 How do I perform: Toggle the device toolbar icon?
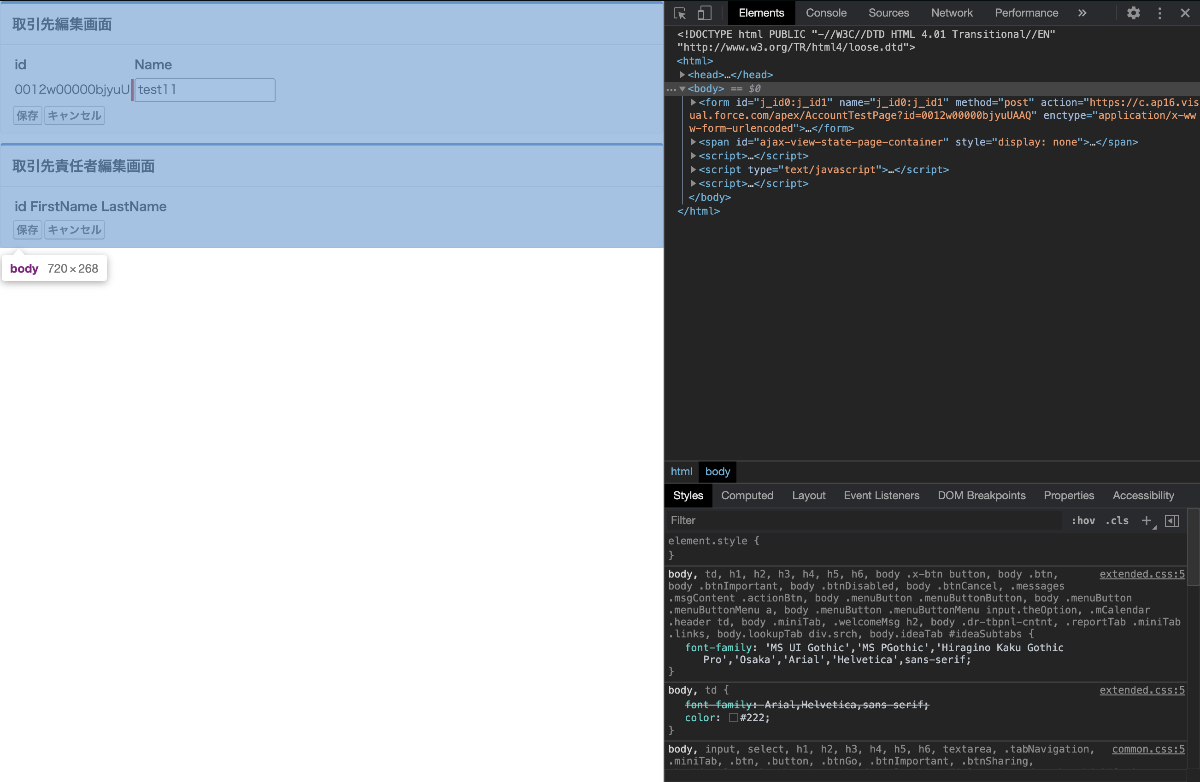[x=704, y=13]
